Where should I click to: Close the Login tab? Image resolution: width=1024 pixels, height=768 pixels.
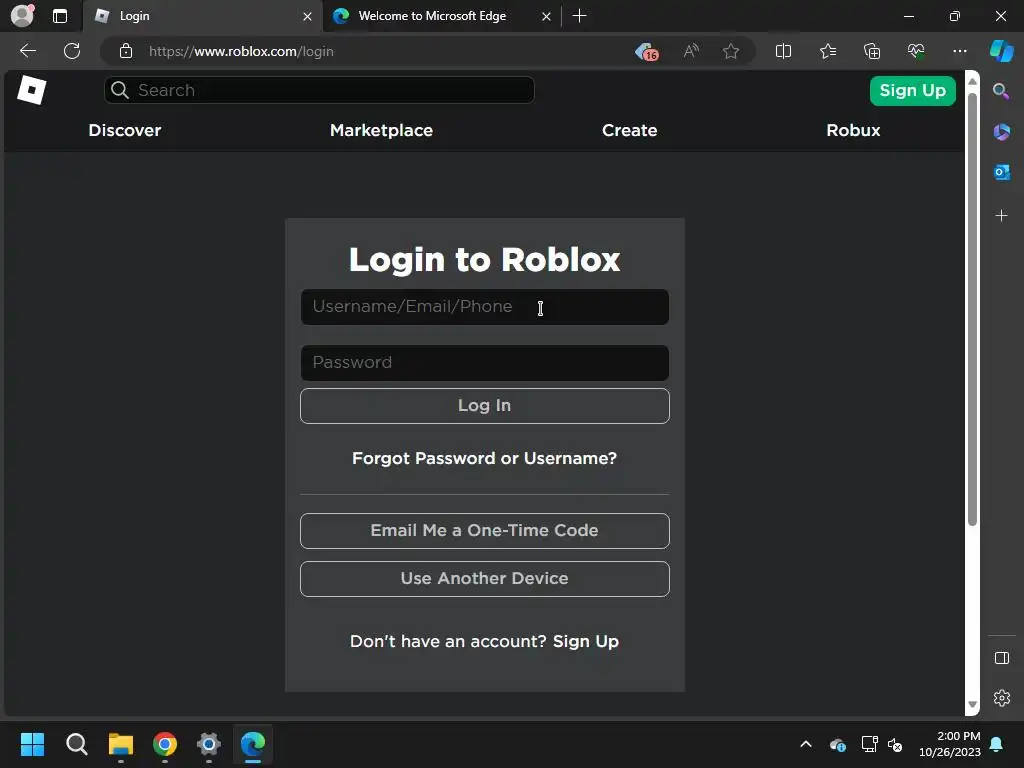[307, 16]
